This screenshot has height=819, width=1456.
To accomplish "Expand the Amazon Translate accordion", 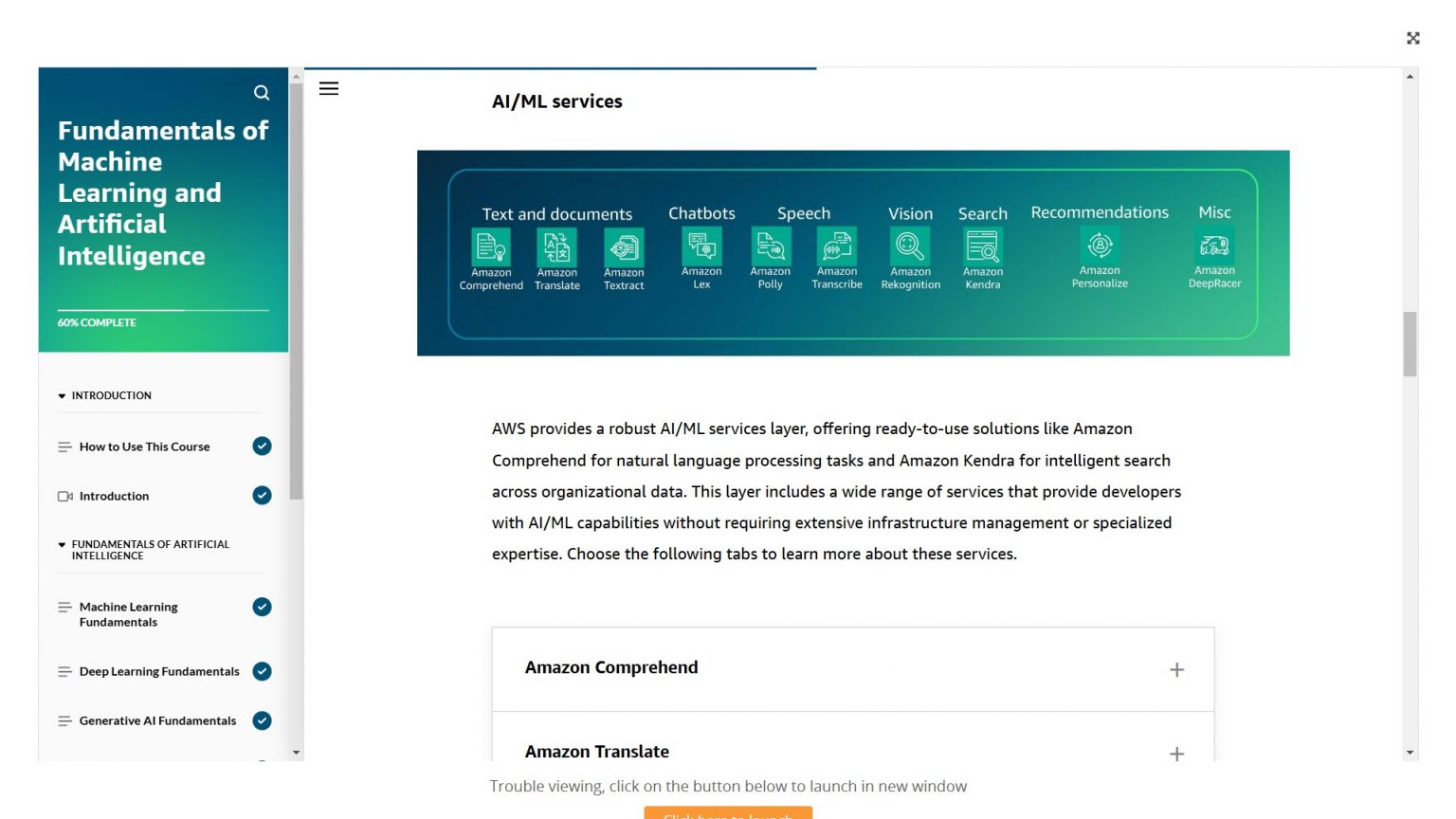I will pyautogui.click(x=1176, y=753).
